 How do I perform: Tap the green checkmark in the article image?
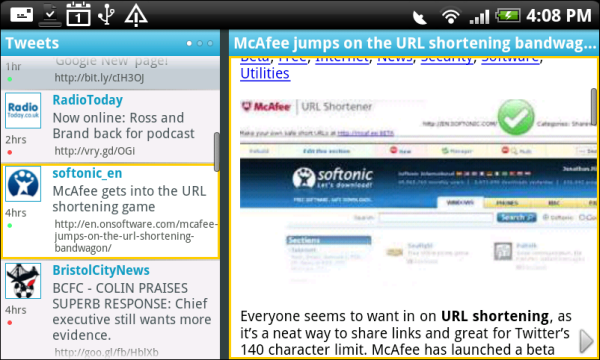coord(516,117)
